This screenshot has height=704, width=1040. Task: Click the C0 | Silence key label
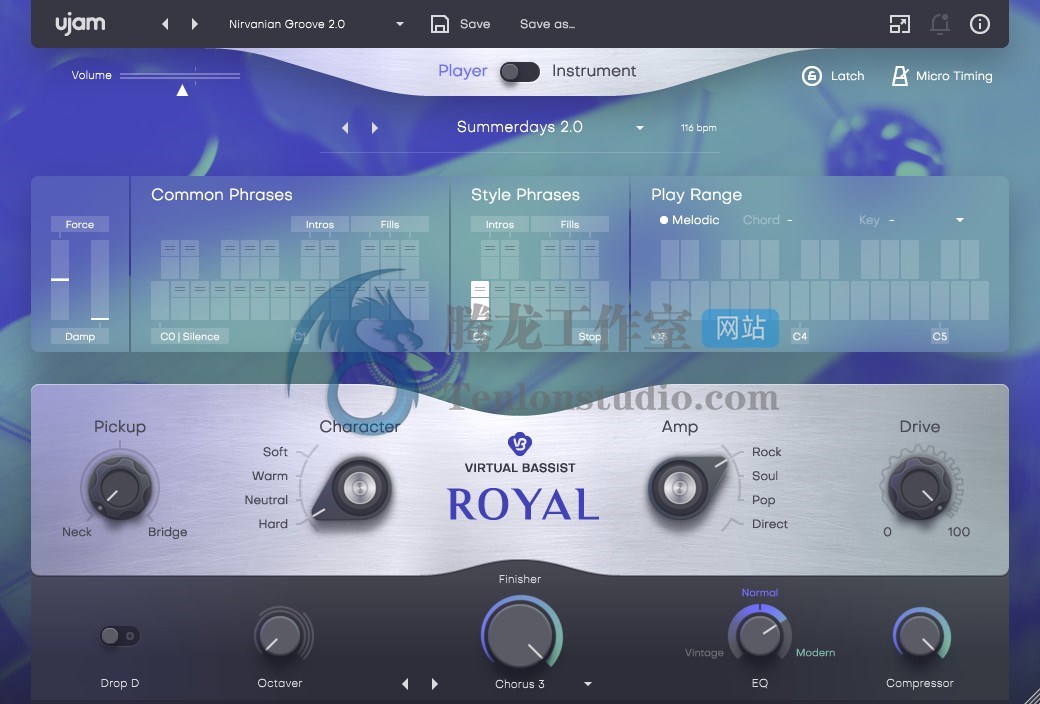click(190, 336)
